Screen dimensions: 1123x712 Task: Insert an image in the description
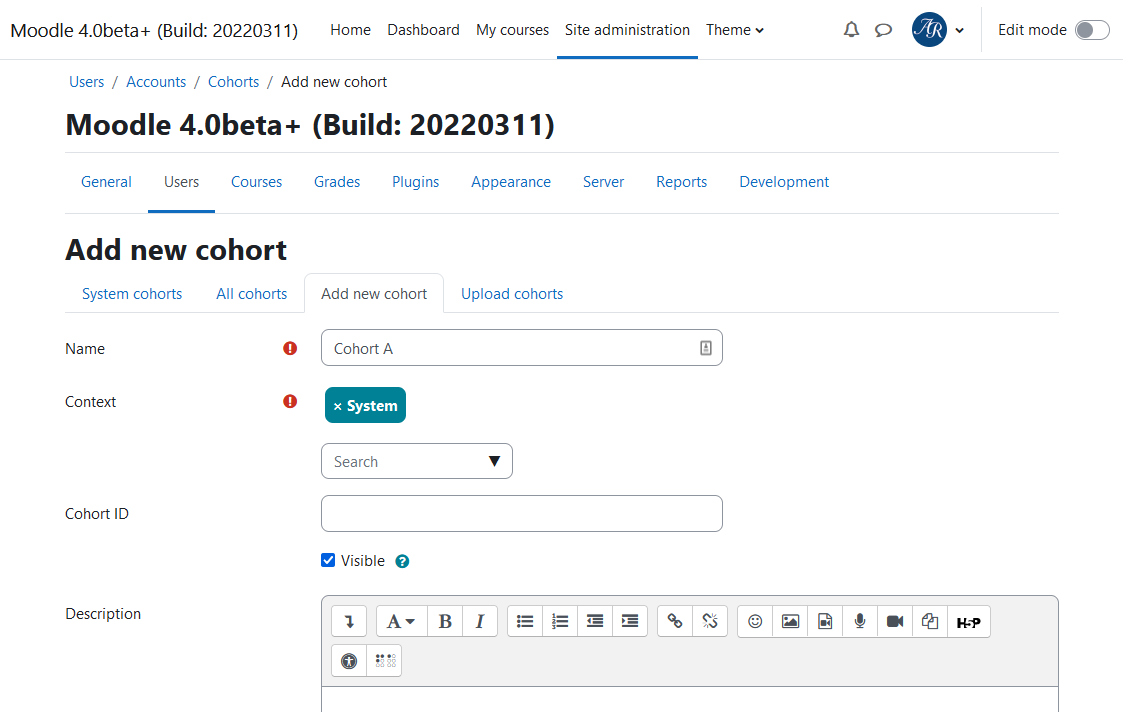coord(790,621)
